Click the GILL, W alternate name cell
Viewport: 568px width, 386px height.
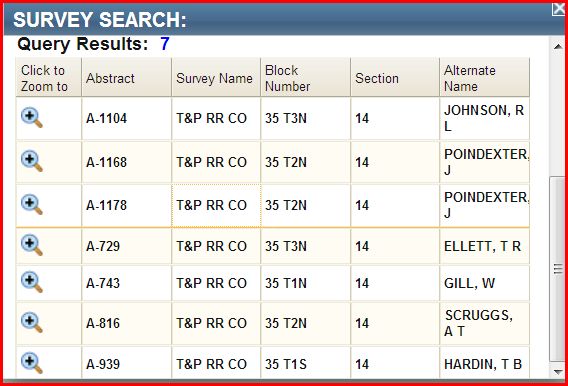pyautogui.click(x=484, y=283)
